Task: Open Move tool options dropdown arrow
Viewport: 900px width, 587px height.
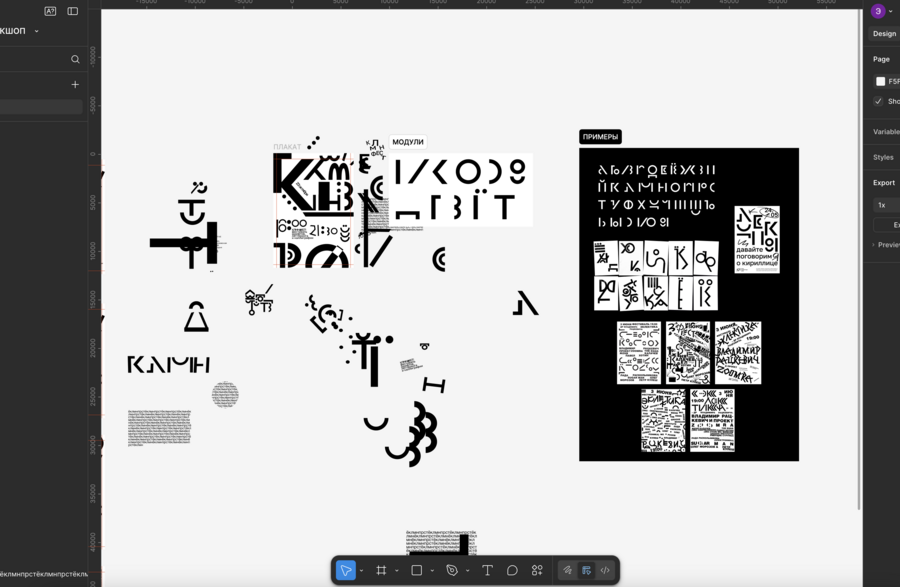Action: coord(362,571)
